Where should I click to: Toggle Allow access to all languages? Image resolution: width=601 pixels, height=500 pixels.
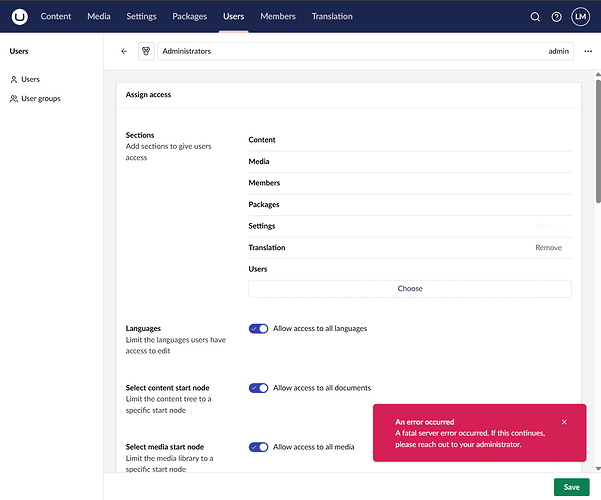[x=258, y=328]
